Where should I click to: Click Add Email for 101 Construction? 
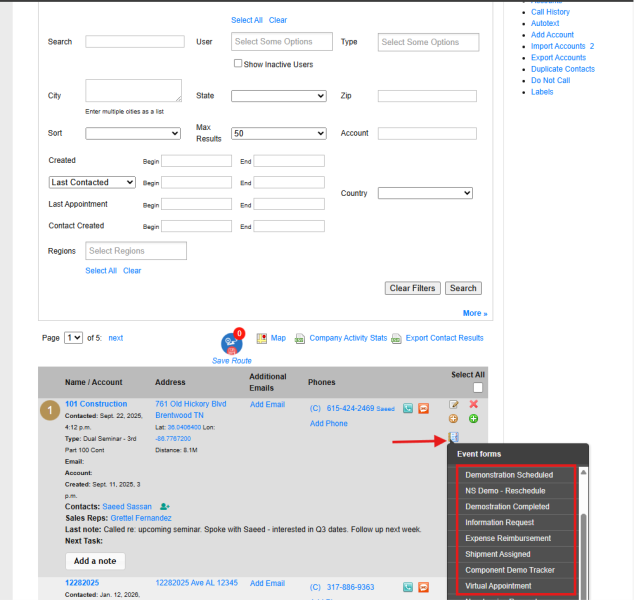pyautogui.click(x=267, y=404)
